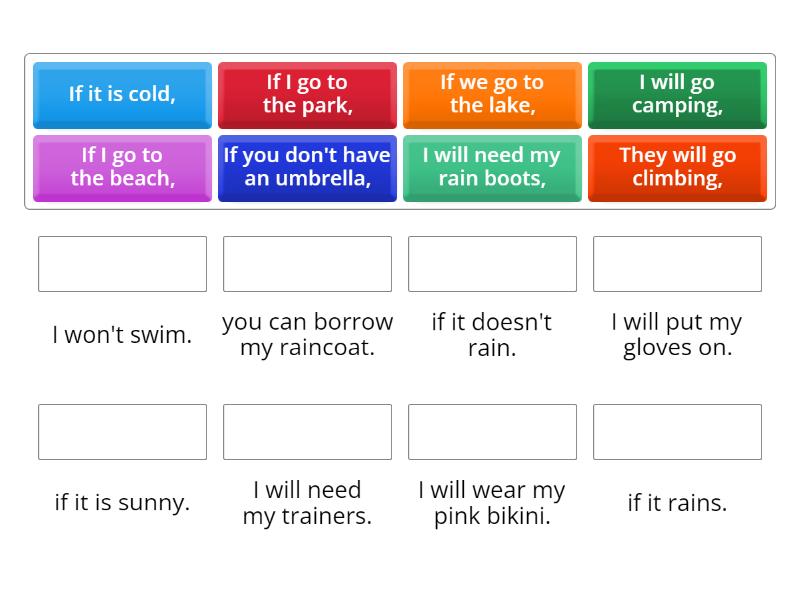This screenshot has width=800, height=600.
Task: Click the "I won't swim." sentence ending text
Action: 122,335
